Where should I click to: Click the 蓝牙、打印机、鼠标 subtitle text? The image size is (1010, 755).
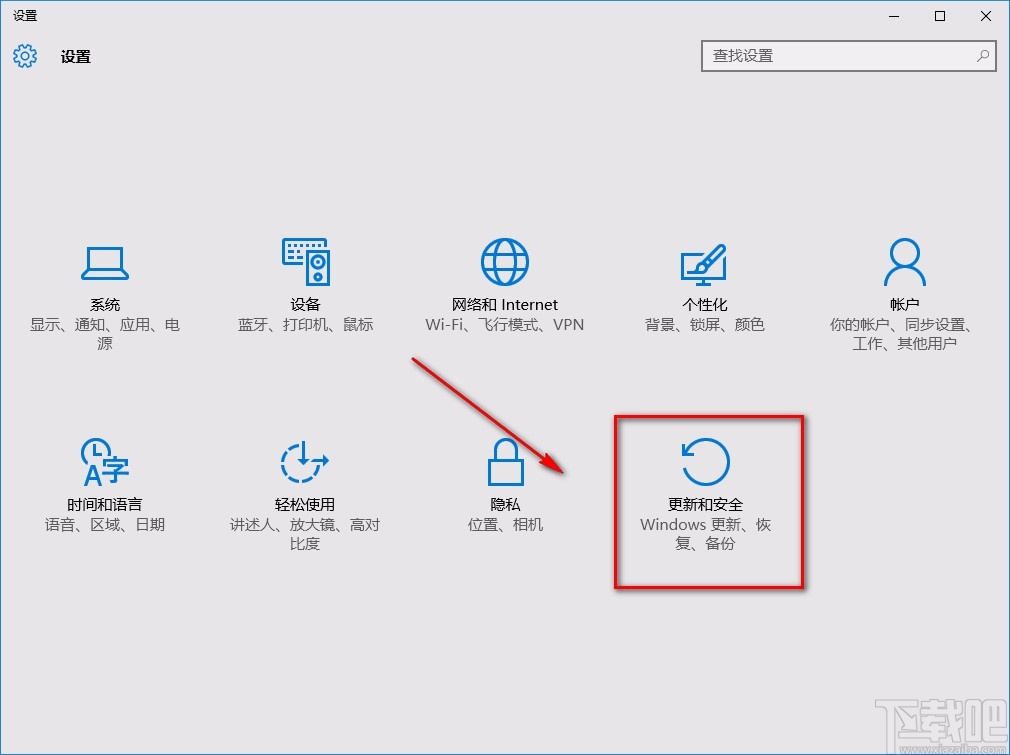304,325
